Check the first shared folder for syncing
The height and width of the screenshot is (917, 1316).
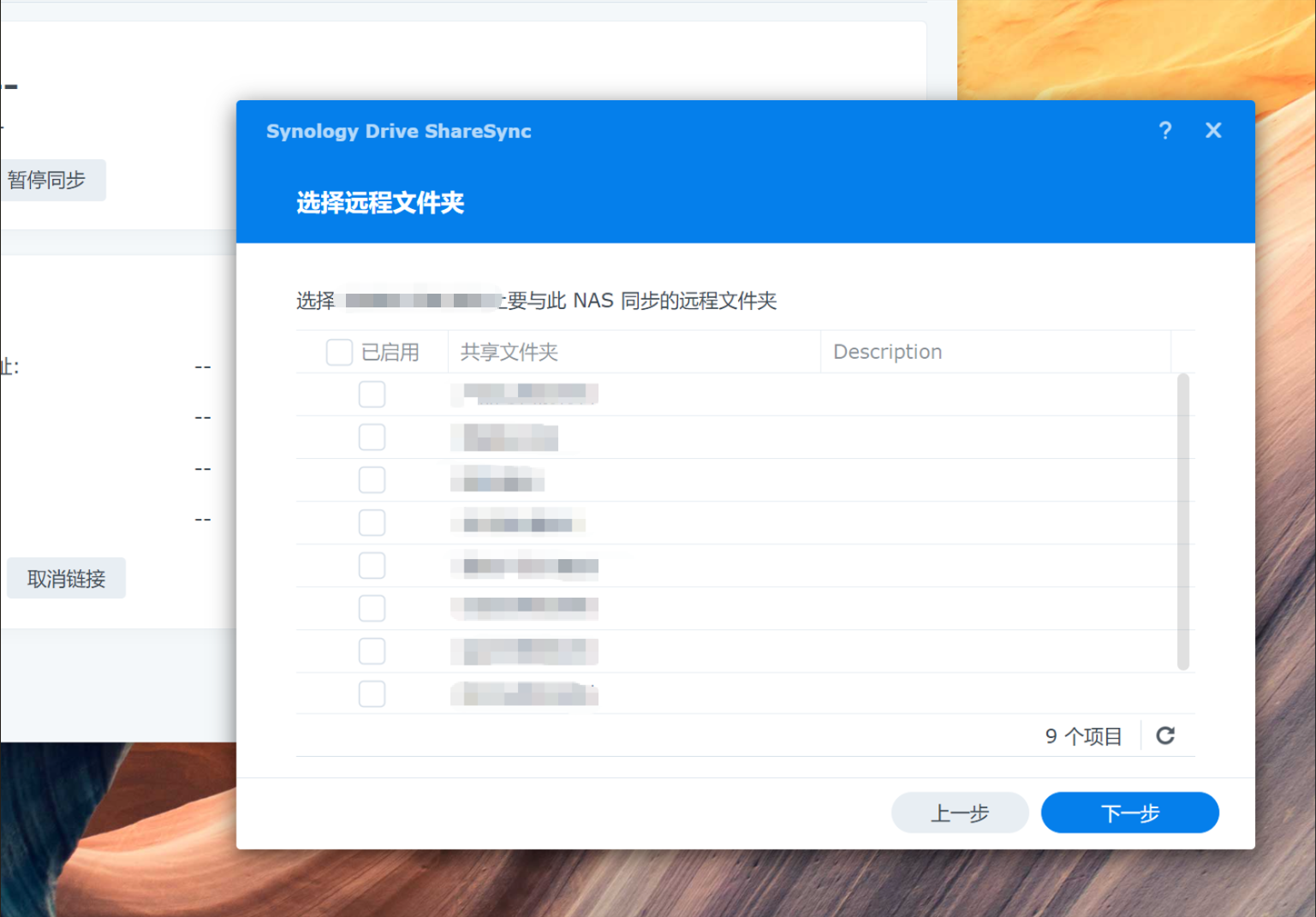(372, 394)
